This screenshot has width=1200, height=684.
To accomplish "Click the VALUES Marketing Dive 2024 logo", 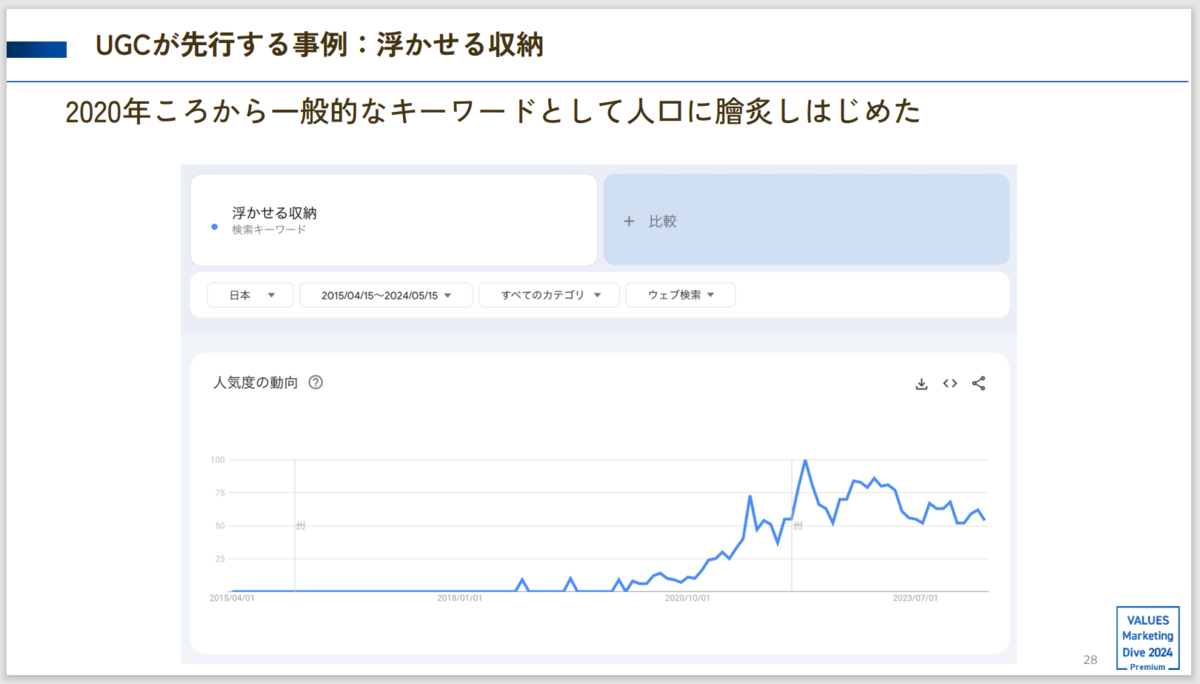I will tap(1146, 638).
